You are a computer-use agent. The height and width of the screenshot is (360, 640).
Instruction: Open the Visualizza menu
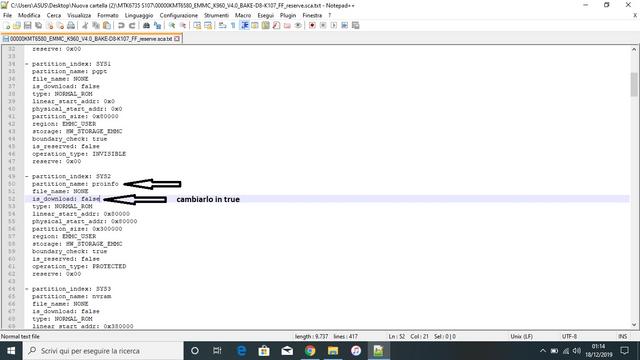click(x=79, y=15)
